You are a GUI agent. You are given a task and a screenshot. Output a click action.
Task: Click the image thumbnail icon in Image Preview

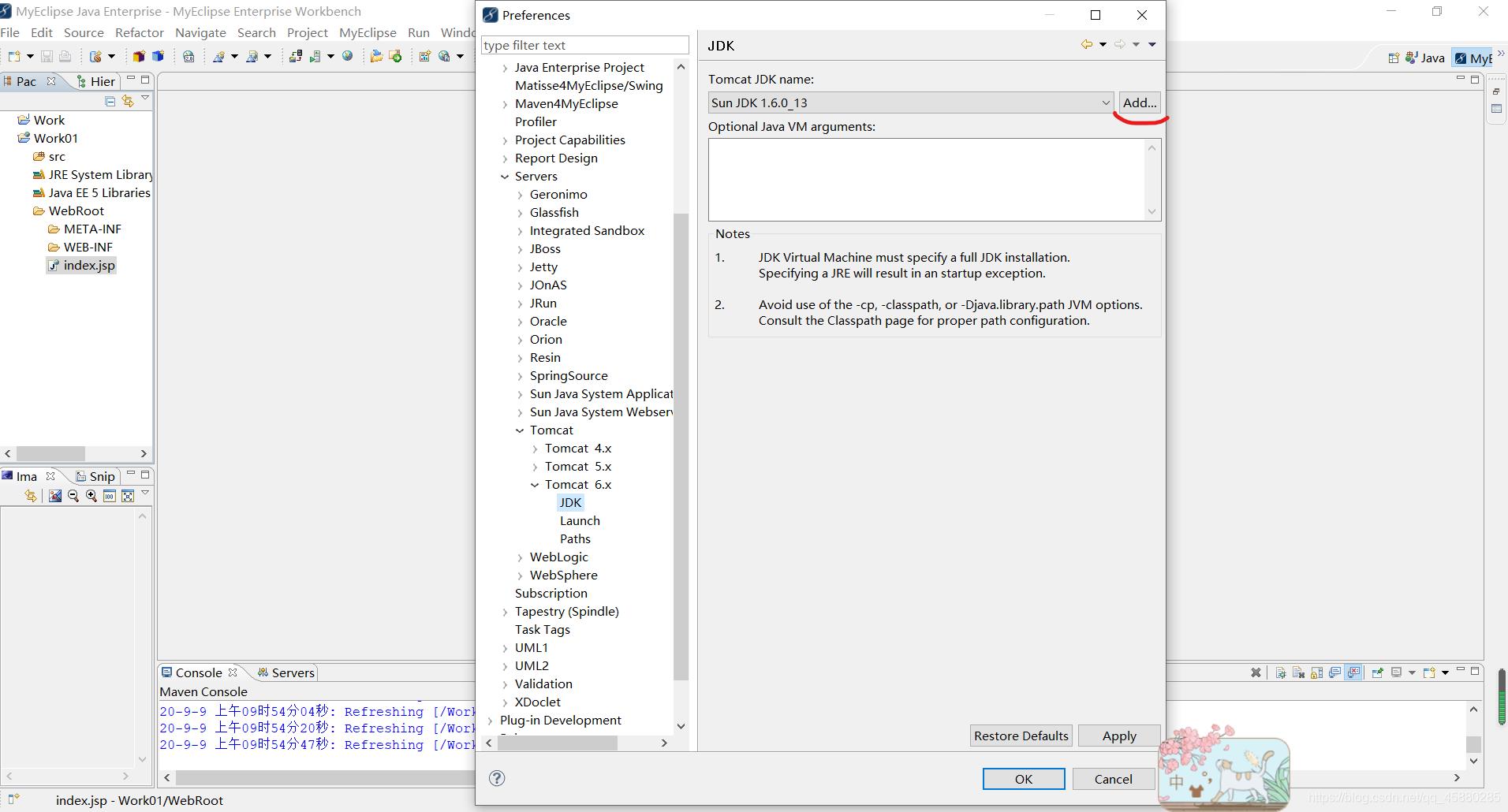pyautogui.click(x=55, y=496)
